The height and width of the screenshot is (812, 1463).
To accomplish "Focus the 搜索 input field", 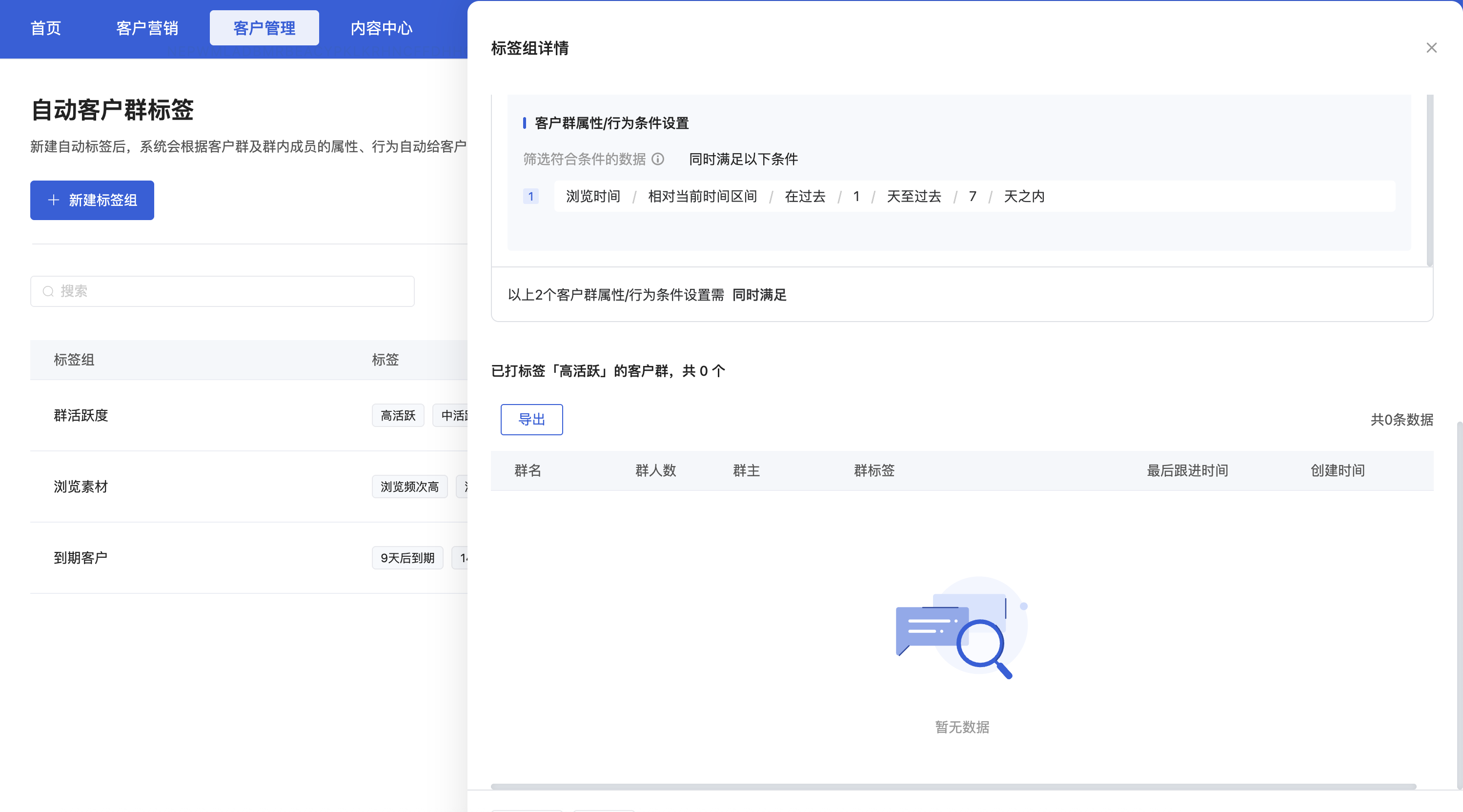I will [222, 291].
